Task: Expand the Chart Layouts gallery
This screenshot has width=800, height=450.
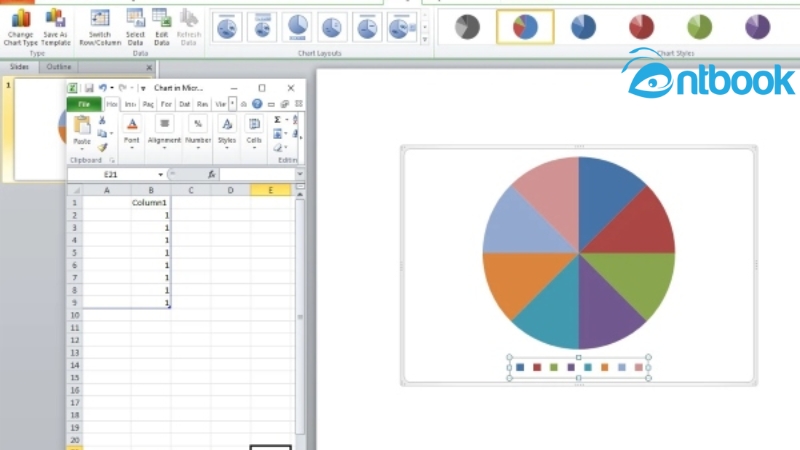Action: [425, 40]
